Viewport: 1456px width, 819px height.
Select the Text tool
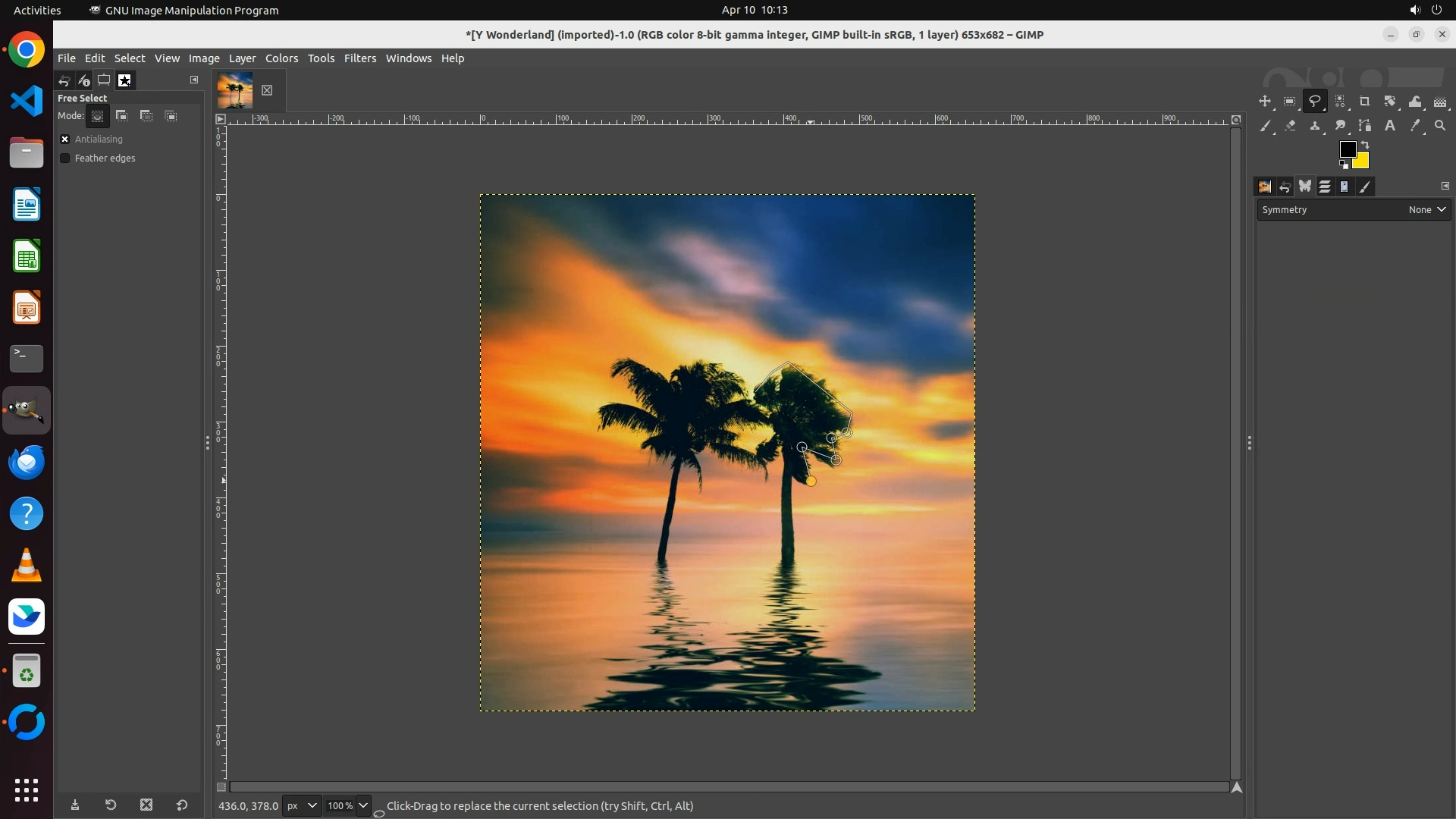click(x=1390, y=126)
